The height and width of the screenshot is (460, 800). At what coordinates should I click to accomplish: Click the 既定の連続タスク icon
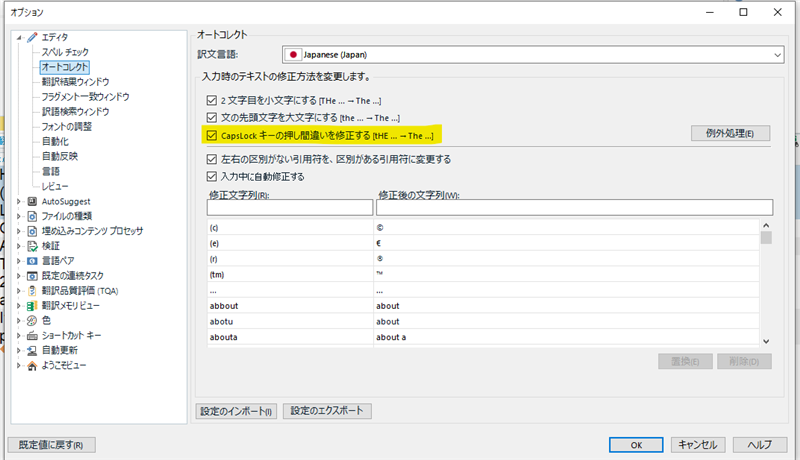[x=32, y=276]
